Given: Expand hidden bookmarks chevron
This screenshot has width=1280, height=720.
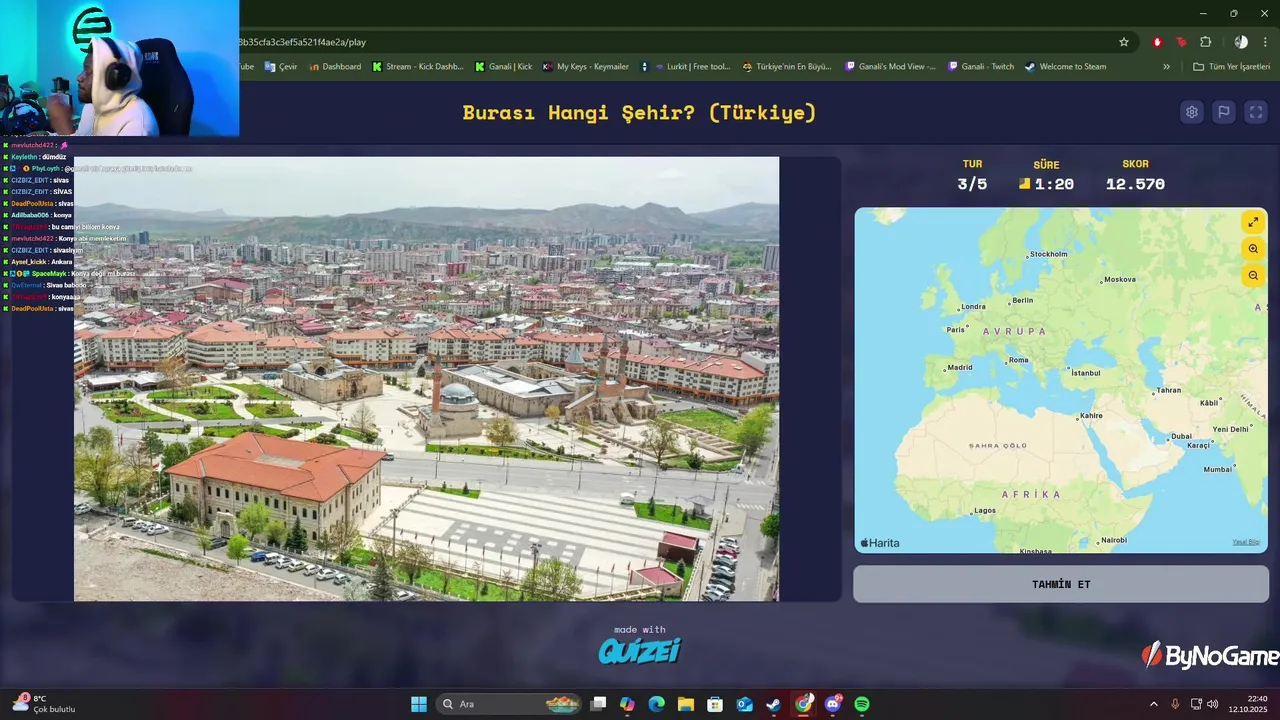Looking at the screenshot, I should pos(1166,67).
